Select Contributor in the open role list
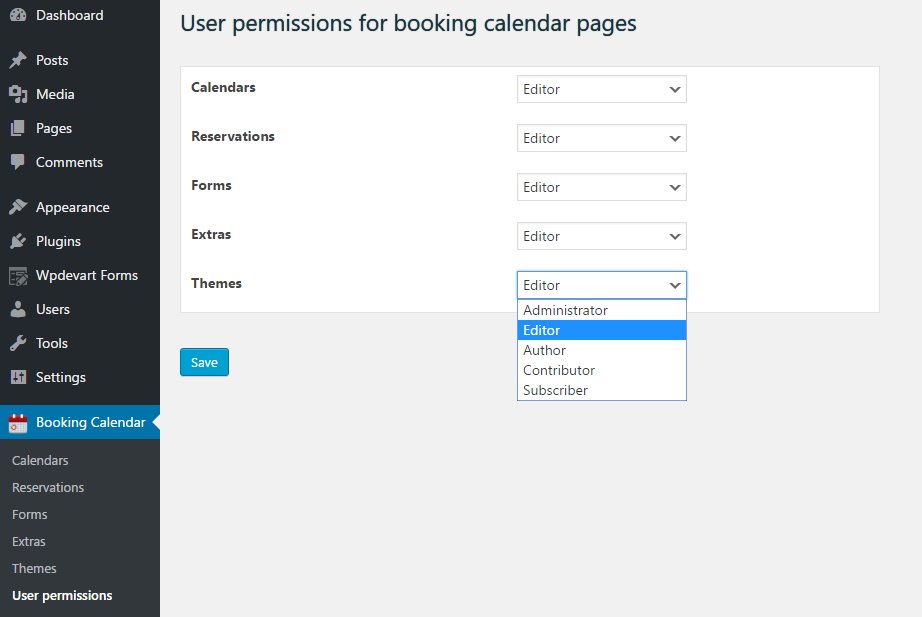922x617 pixels. [x=558, y=370]
